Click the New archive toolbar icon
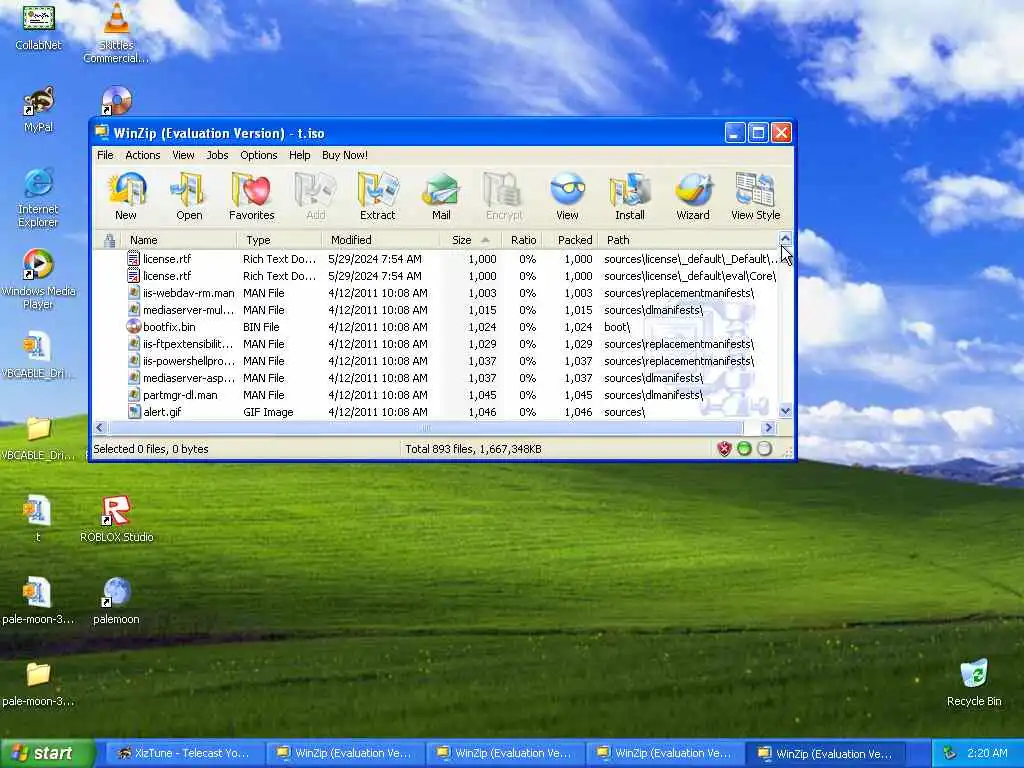Viewport: 1024px width, 768px height. pos(126,196)
